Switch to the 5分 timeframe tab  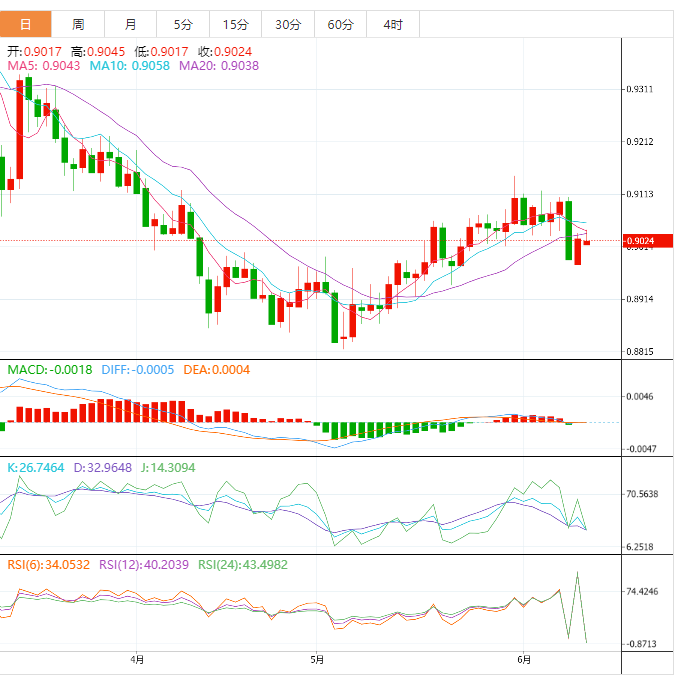(x=183, y=24)
